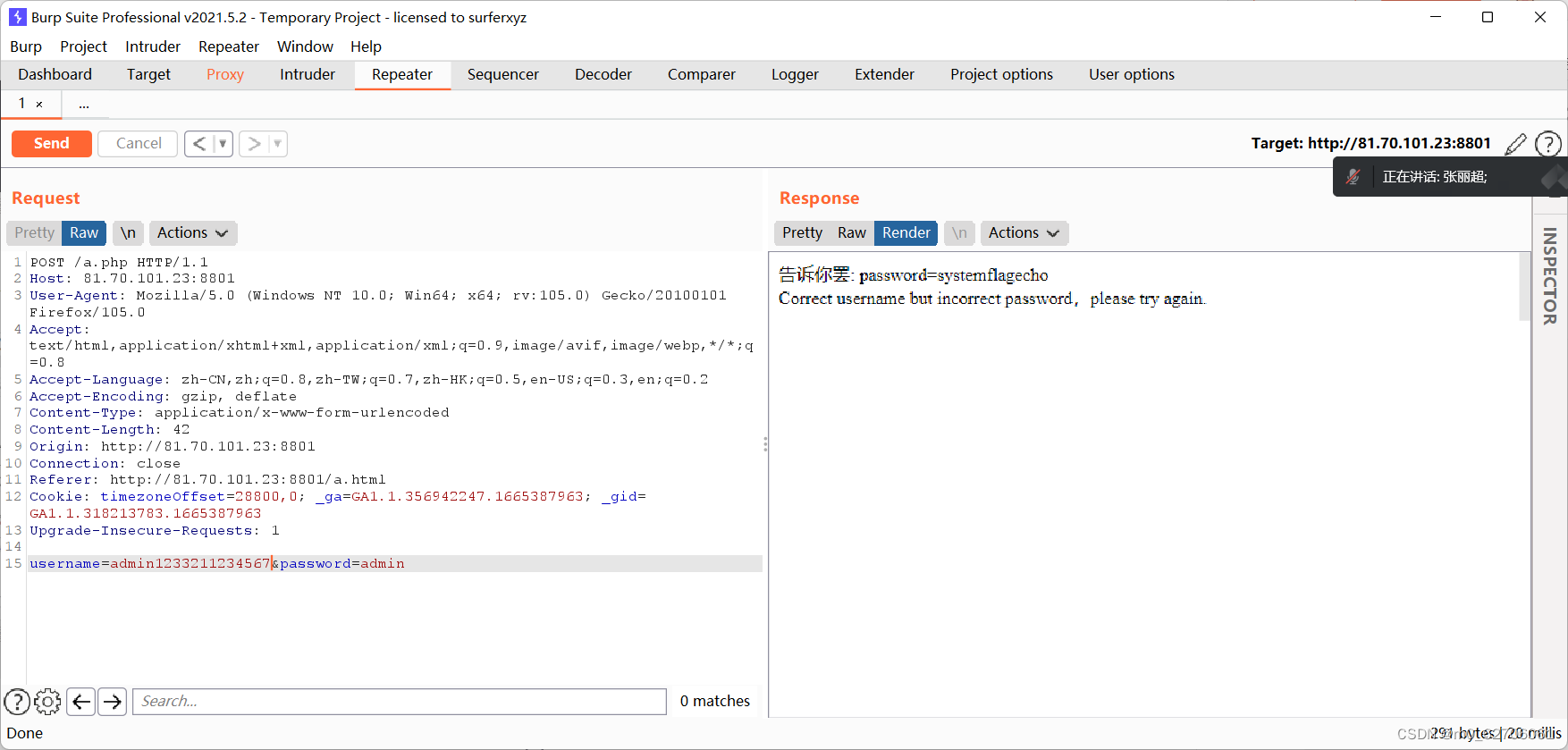Image resolution: width=1568 pixels, height=750 pixels.
Task: Go back in request history
Action: (x=199, y=144)
